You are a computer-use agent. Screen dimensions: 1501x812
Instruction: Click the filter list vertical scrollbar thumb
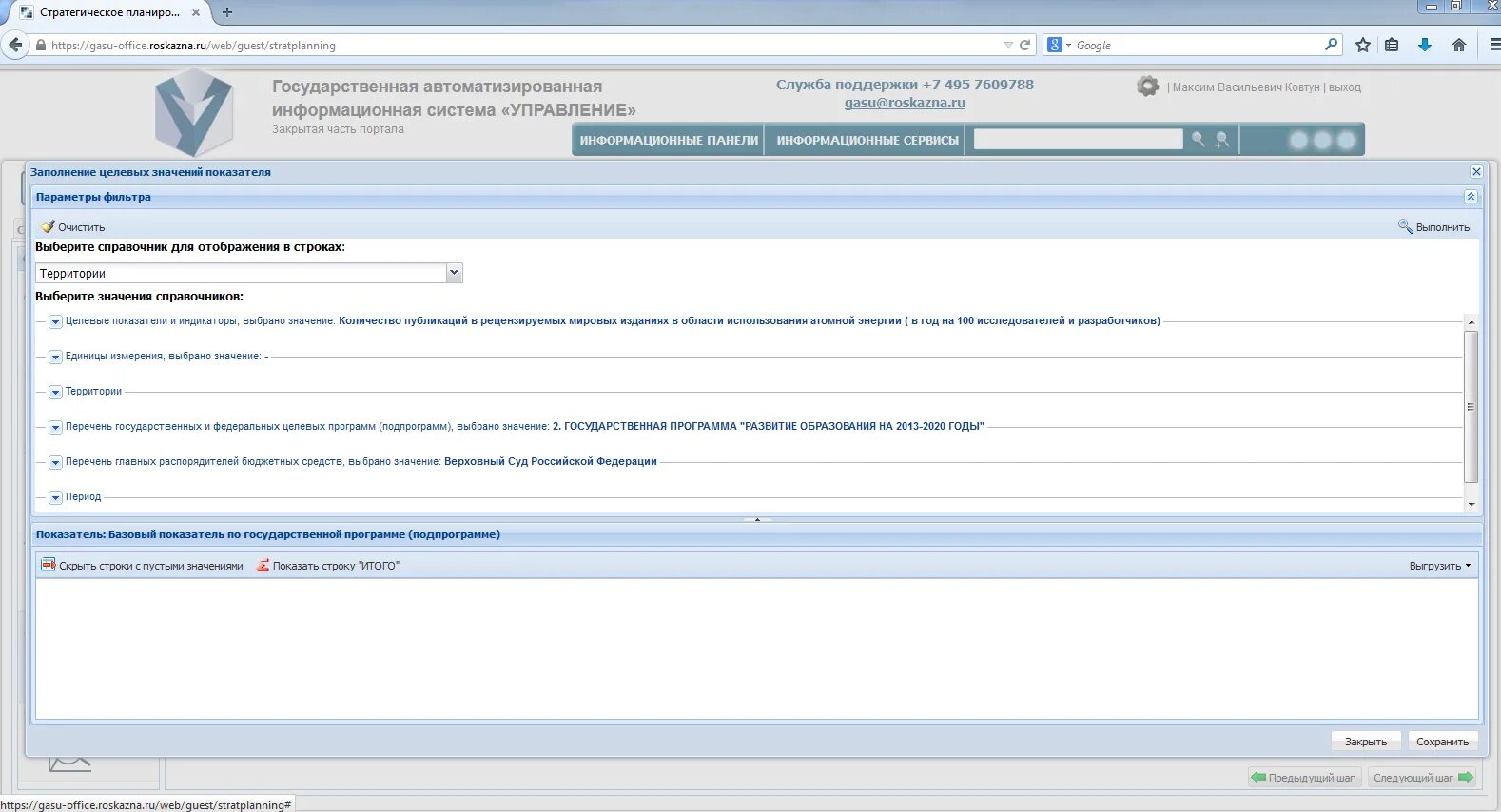[x=1471, y=407]
